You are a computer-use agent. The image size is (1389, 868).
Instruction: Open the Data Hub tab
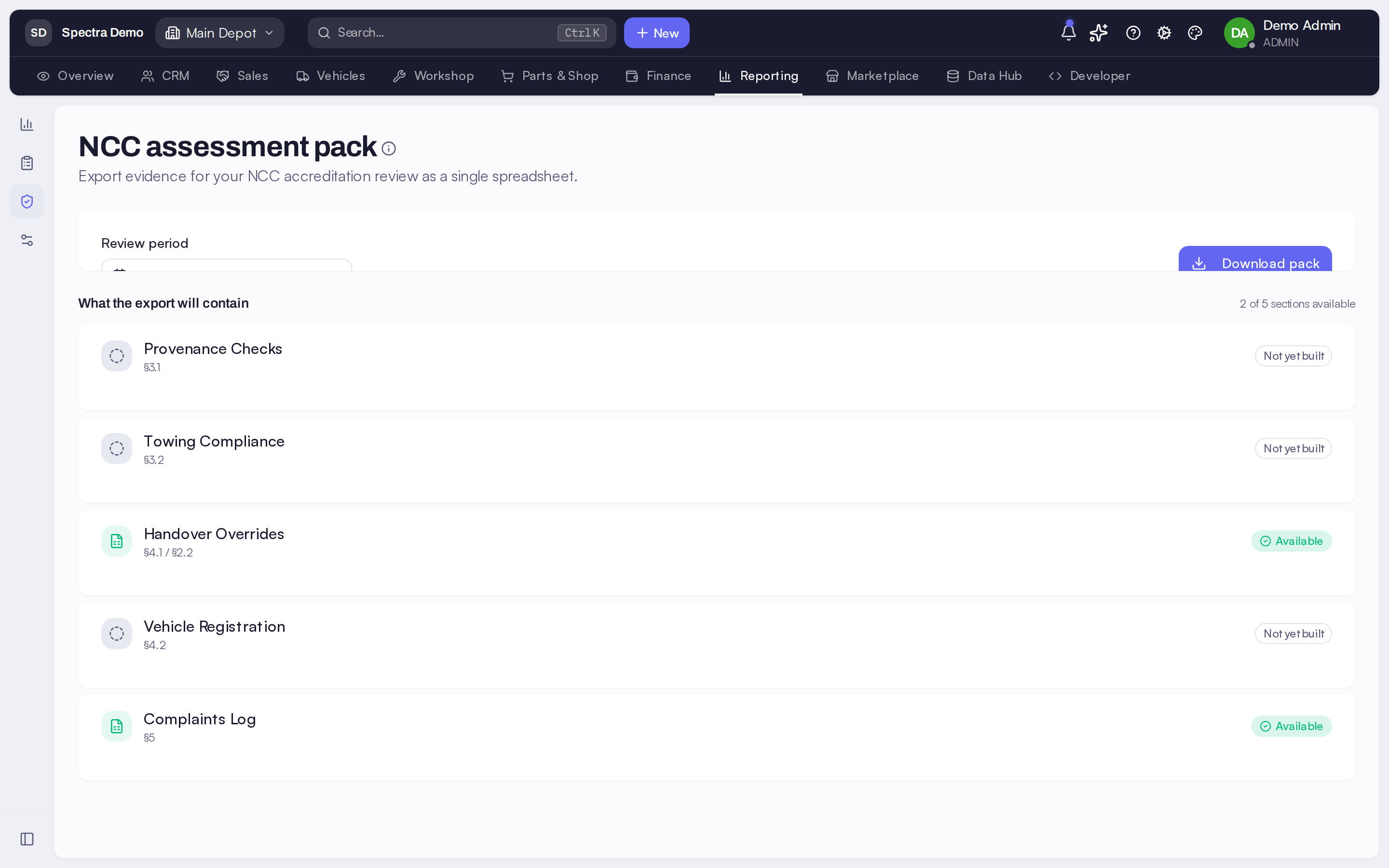984,76
